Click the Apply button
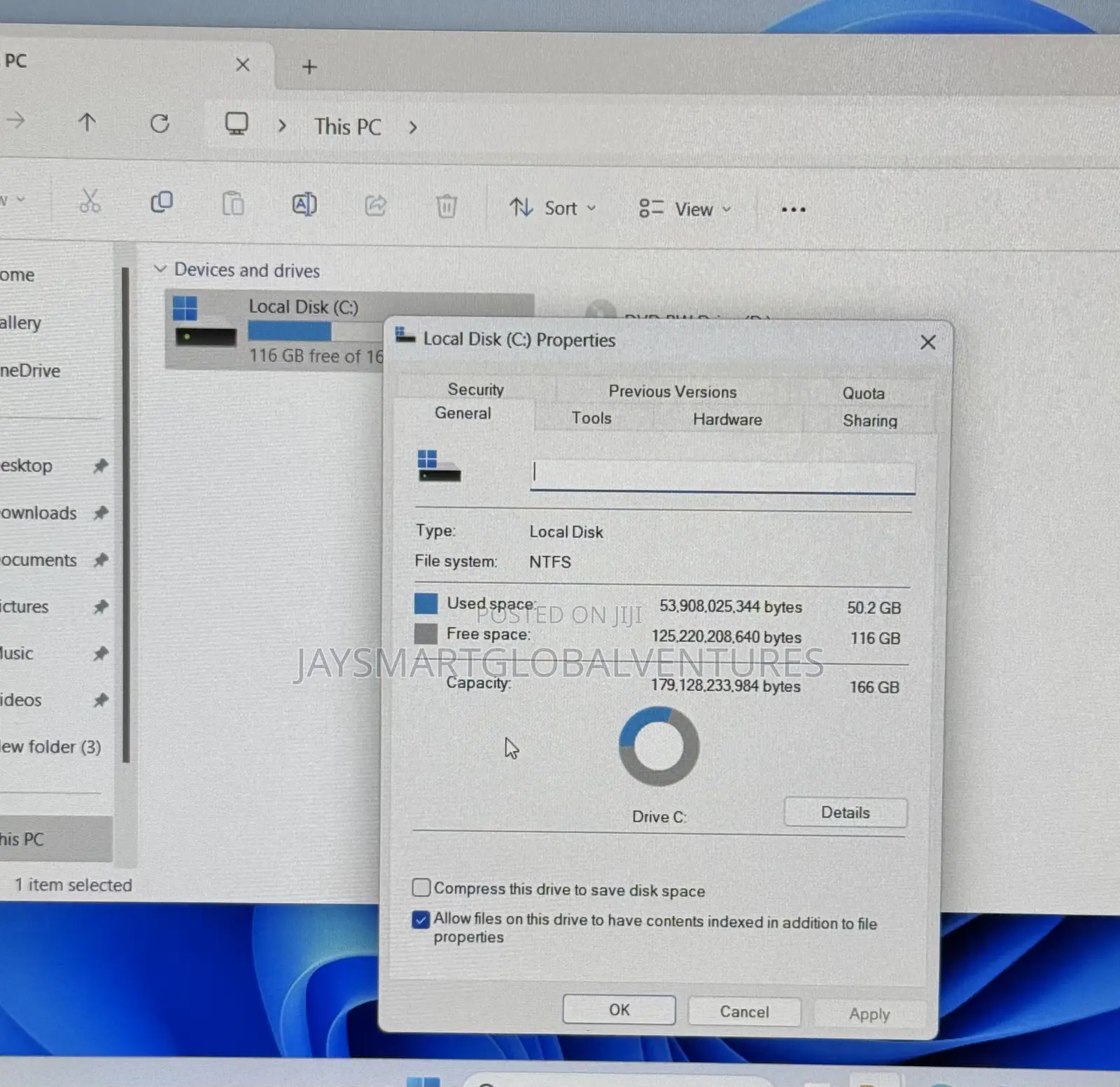 point(869,1014)
